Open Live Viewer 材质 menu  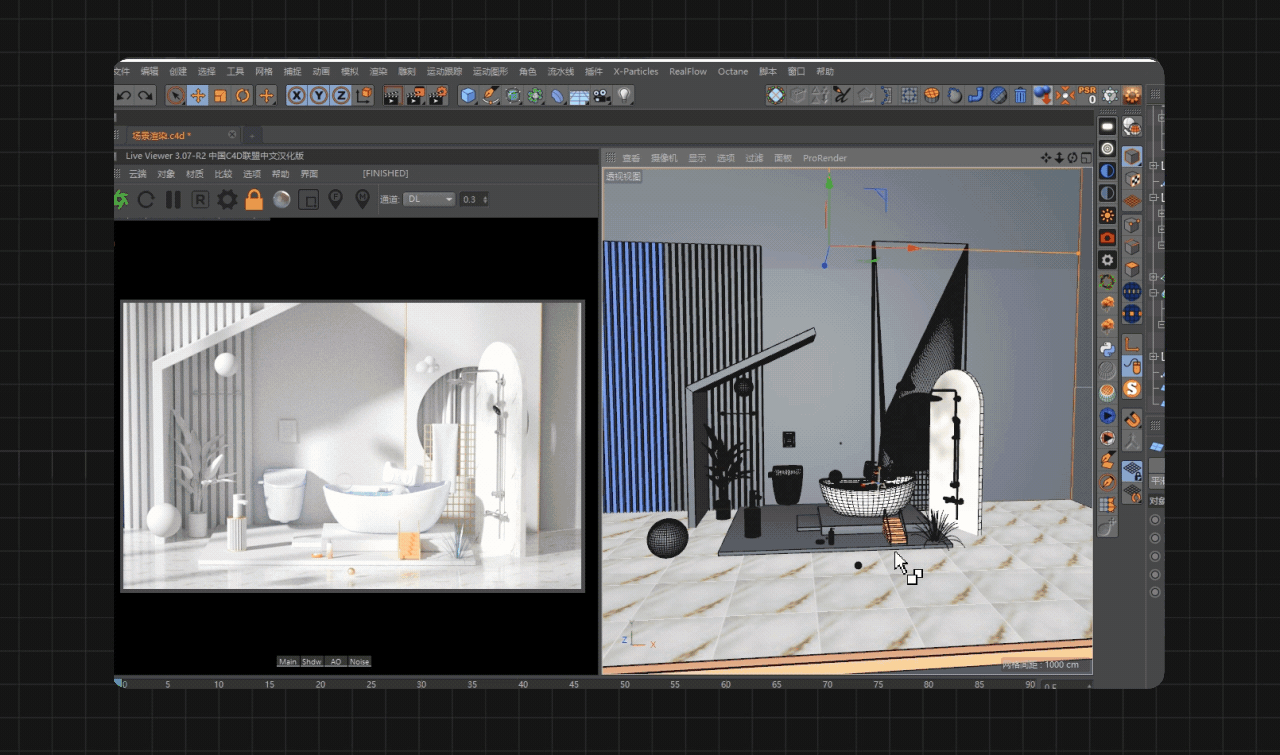tap(195, 174)
